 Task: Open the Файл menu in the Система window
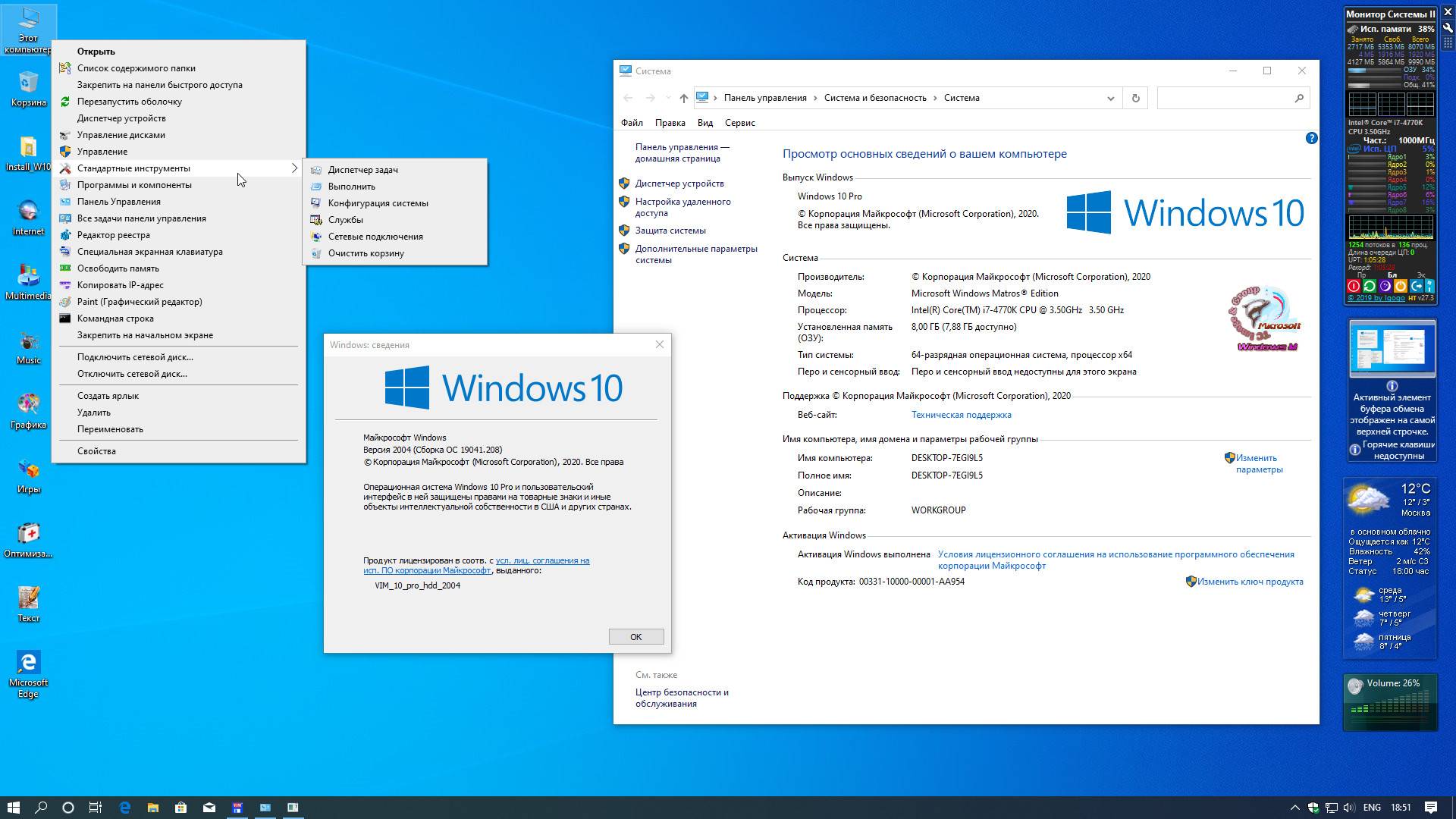coord(632,123)
